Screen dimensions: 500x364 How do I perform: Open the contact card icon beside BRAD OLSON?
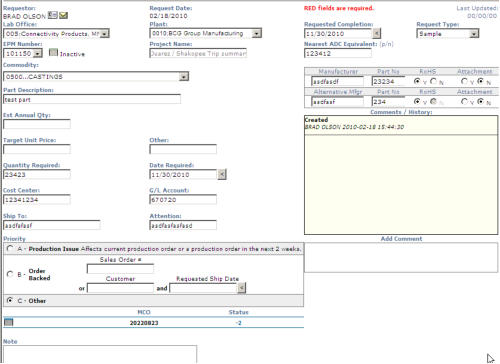tap(52, 15)
